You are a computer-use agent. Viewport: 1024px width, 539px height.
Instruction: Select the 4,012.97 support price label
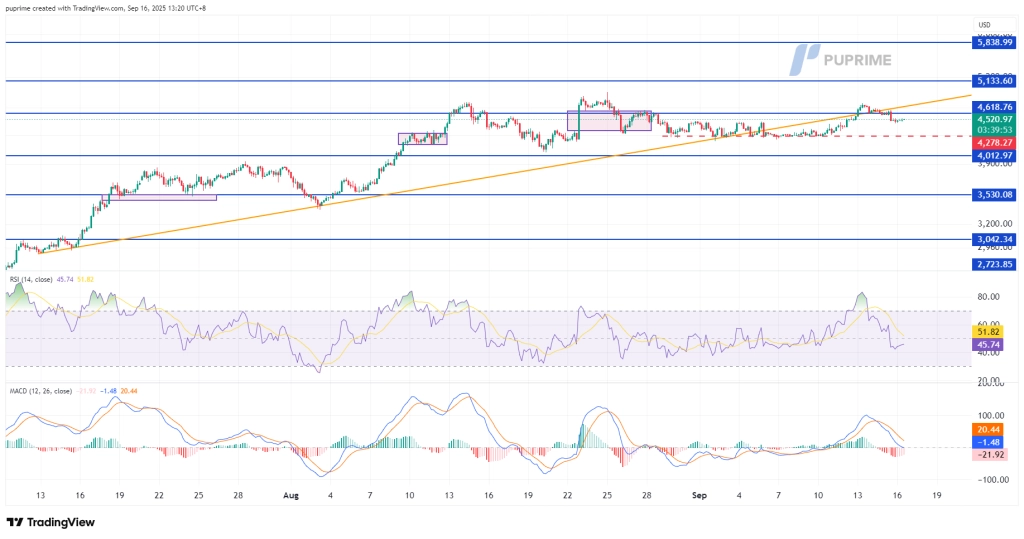click(993, 156)
